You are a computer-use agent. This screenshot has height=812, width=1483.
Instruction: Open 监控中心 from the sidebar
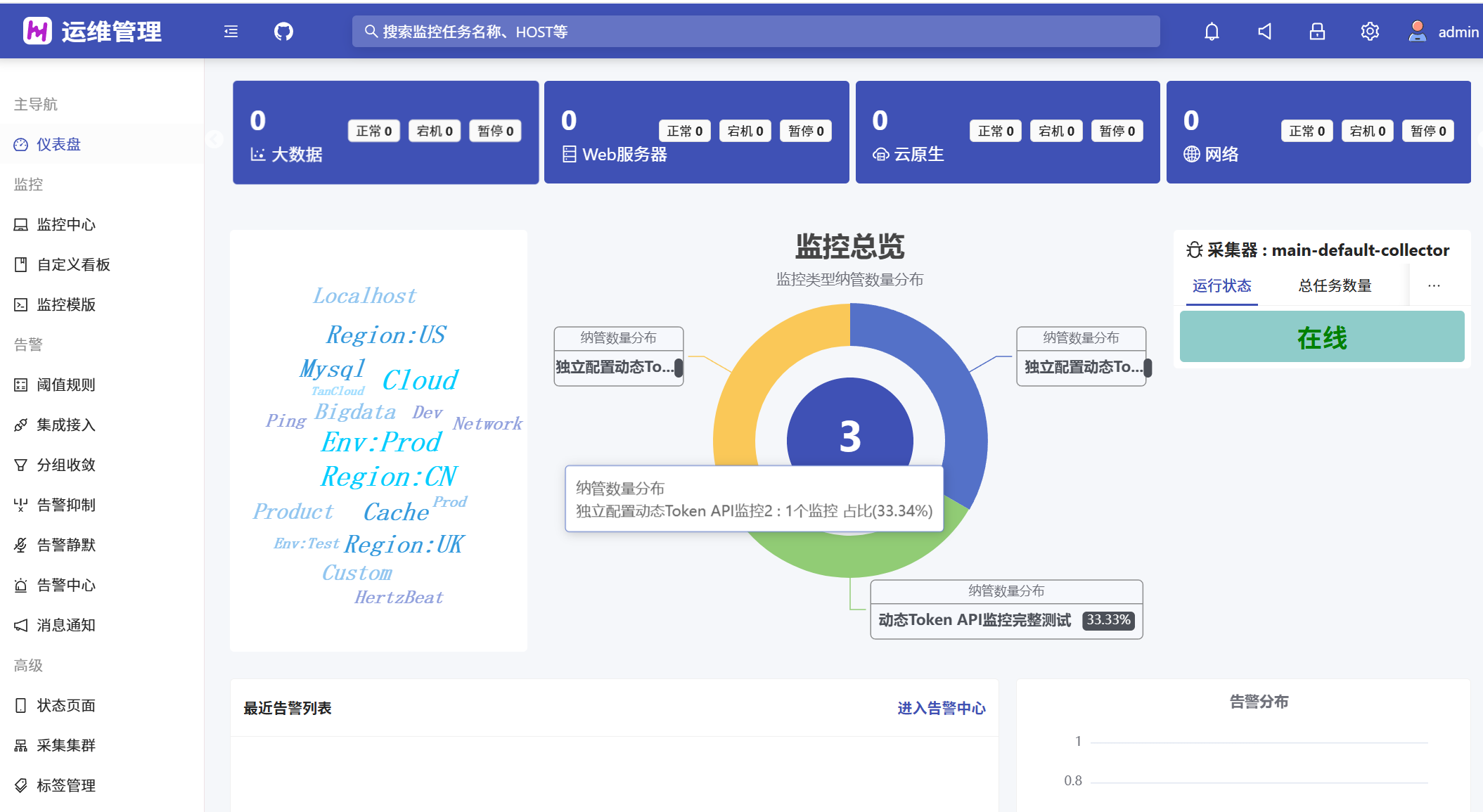65,224
